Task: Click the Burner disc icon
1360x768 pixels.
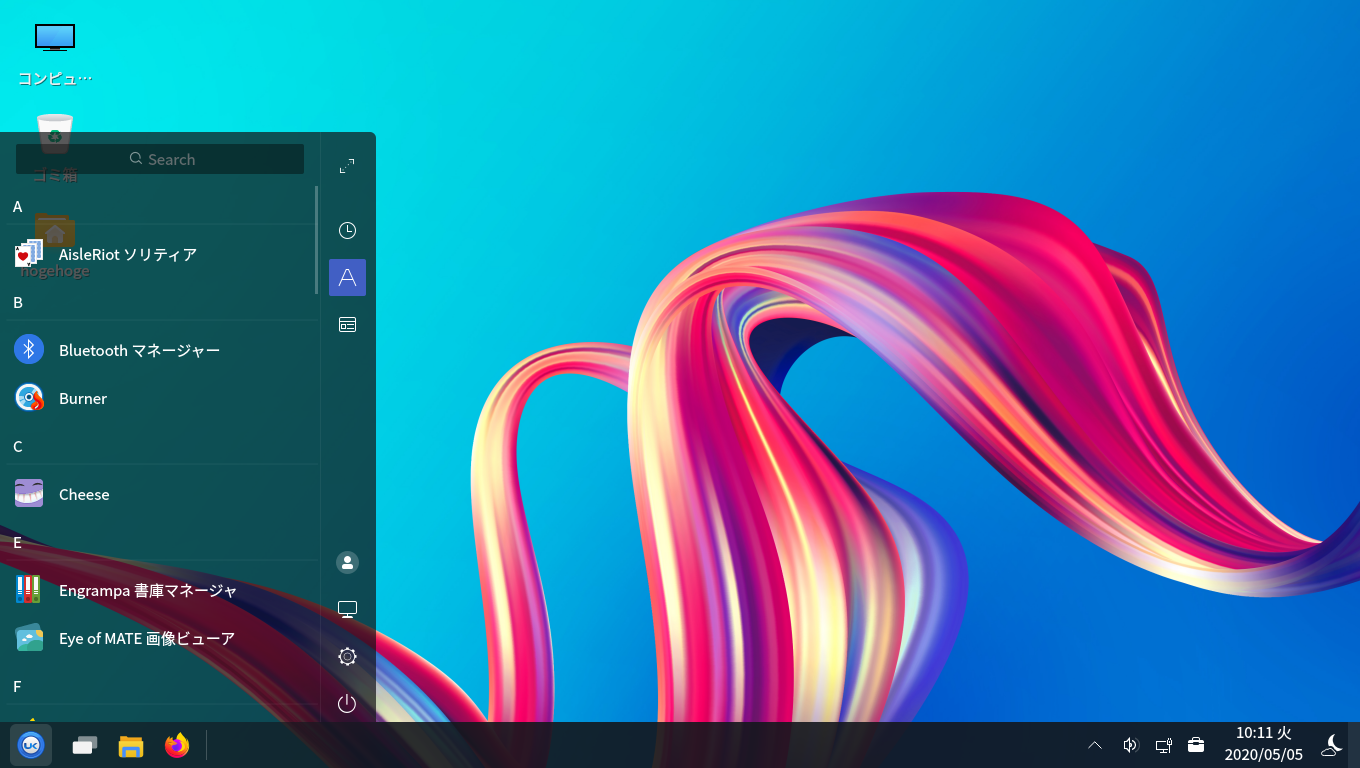Action: point(29,397)
